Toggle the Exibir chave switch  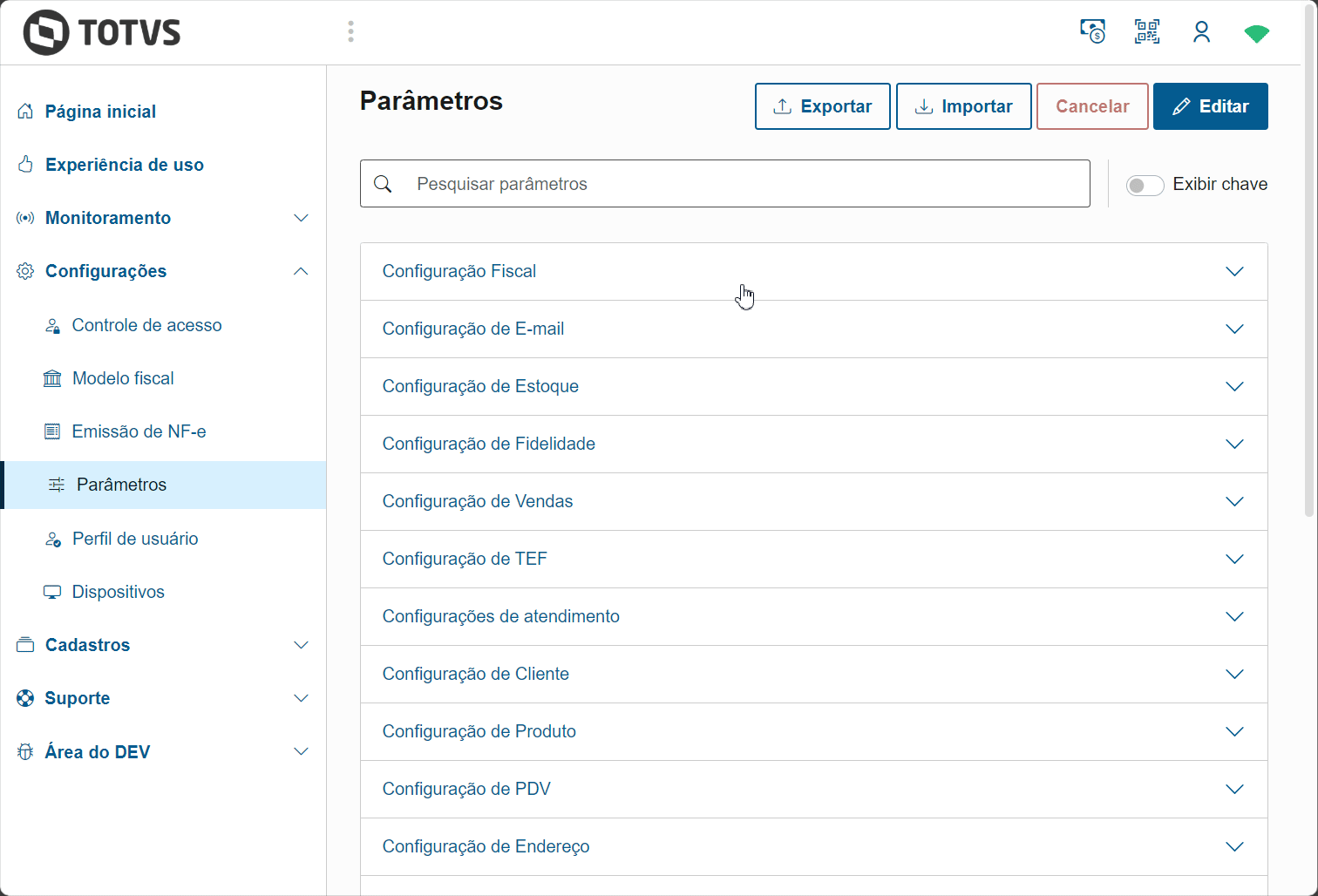pos(1145,185)
